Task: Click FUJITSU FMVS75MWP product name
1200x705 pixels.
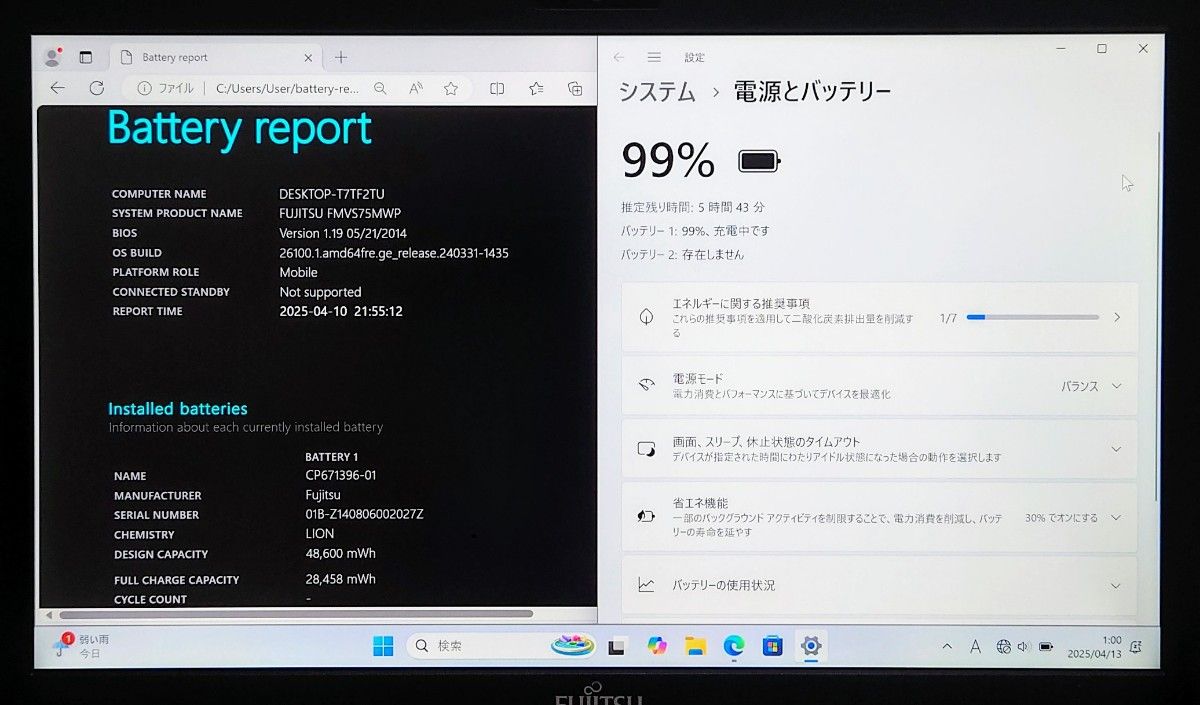Action: click(x=340, y=213)
